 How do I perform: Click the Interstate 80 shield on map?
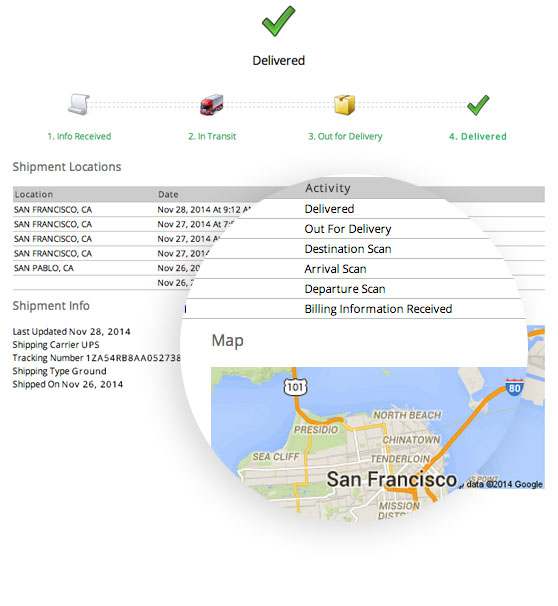(x=514, y=387)
